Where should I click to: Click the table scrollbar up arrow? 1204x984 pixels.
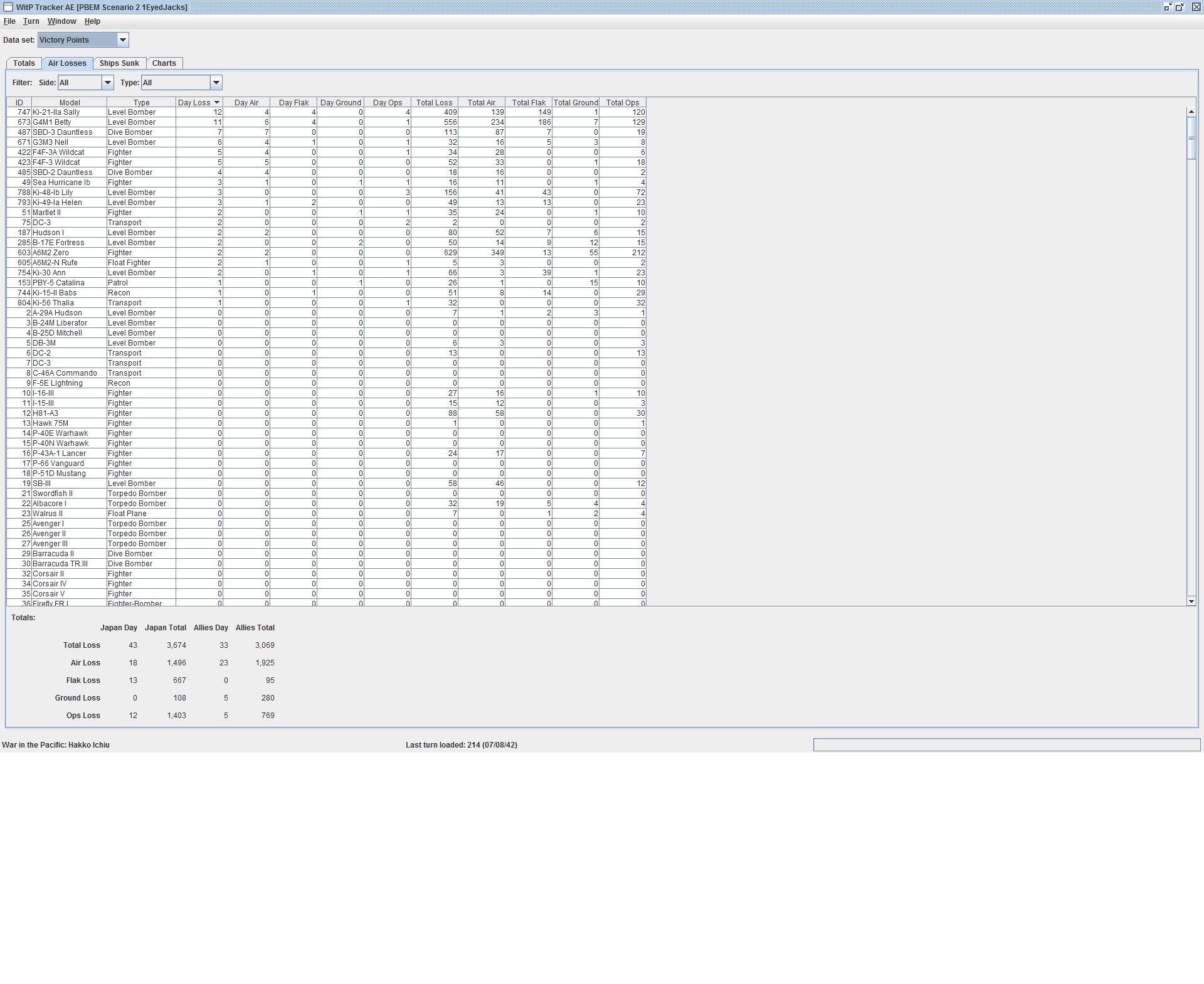[1191, 112]
